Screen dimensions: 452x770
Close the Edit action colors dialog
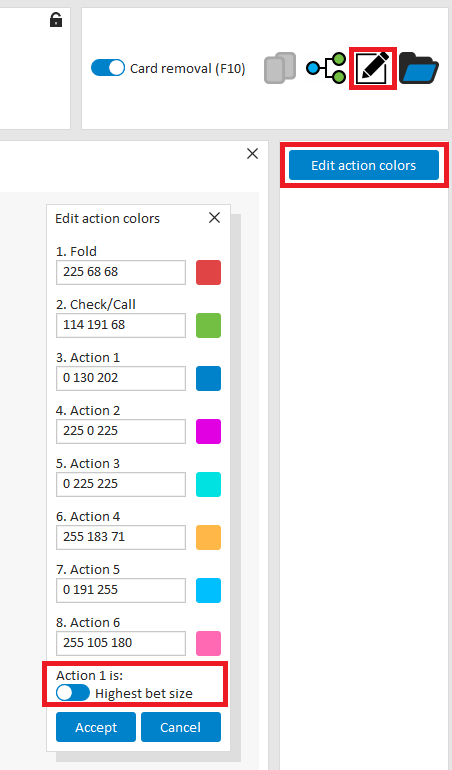click(x=214, y=218)
